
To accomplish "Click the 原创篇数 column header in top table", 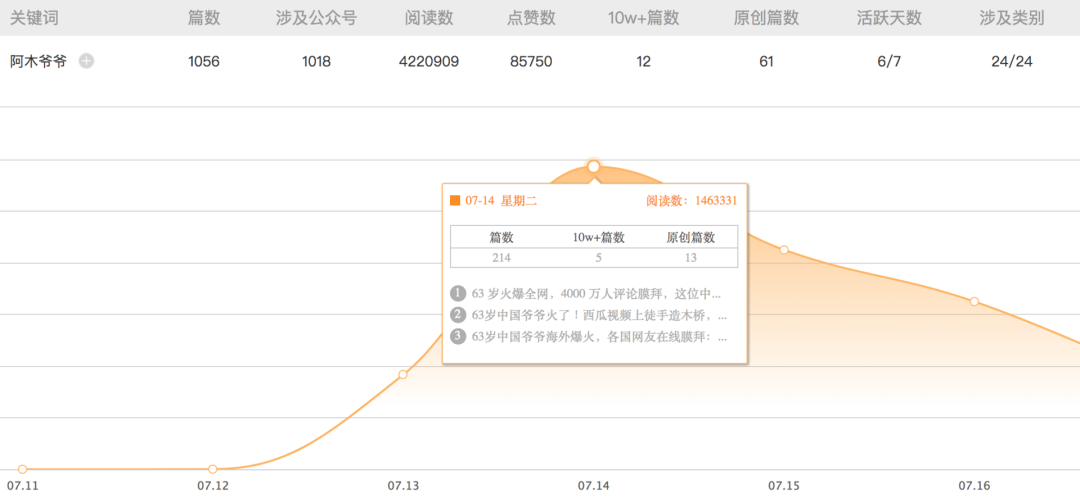I will (x=767, y=19).
